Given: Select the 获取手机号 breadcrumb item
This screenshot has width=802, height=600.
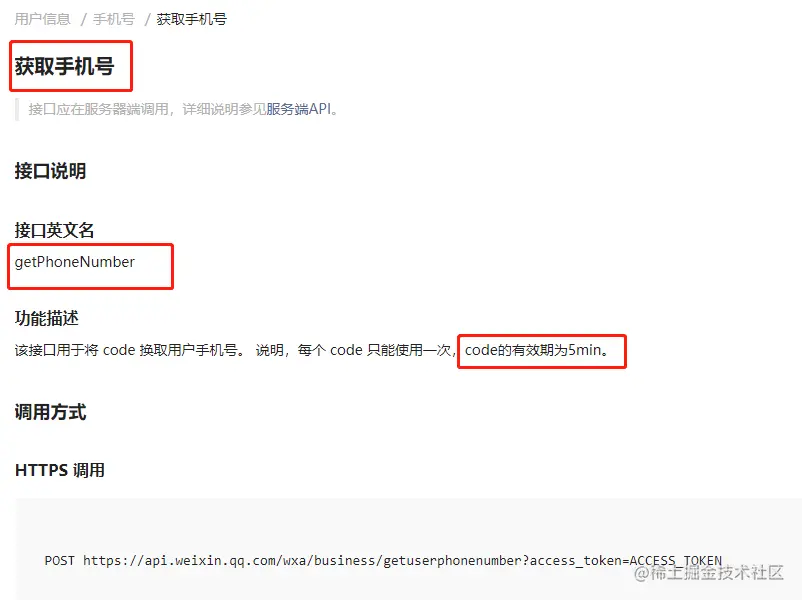Looking at the screenshot, I should [x=192, y=19].
